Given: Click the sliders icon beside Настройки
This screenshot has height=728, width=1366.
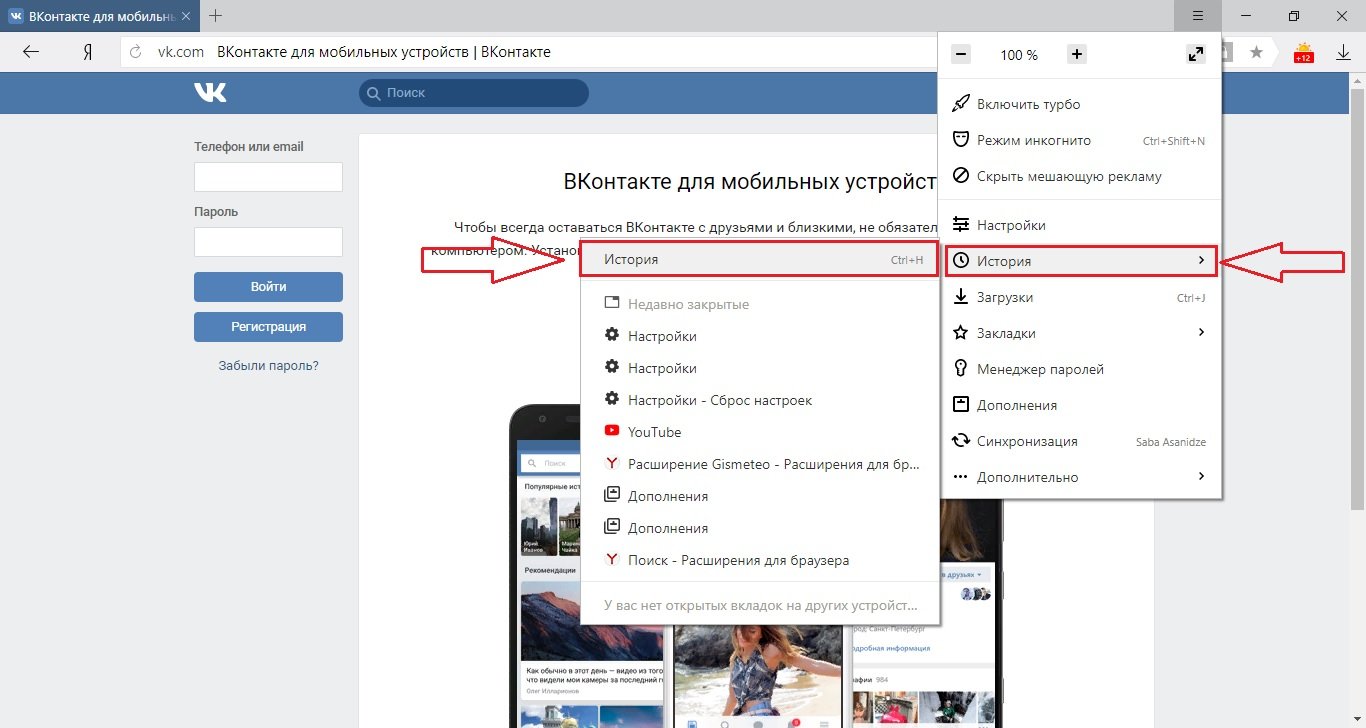Looking at the screenshot, I should click(961, 225).
